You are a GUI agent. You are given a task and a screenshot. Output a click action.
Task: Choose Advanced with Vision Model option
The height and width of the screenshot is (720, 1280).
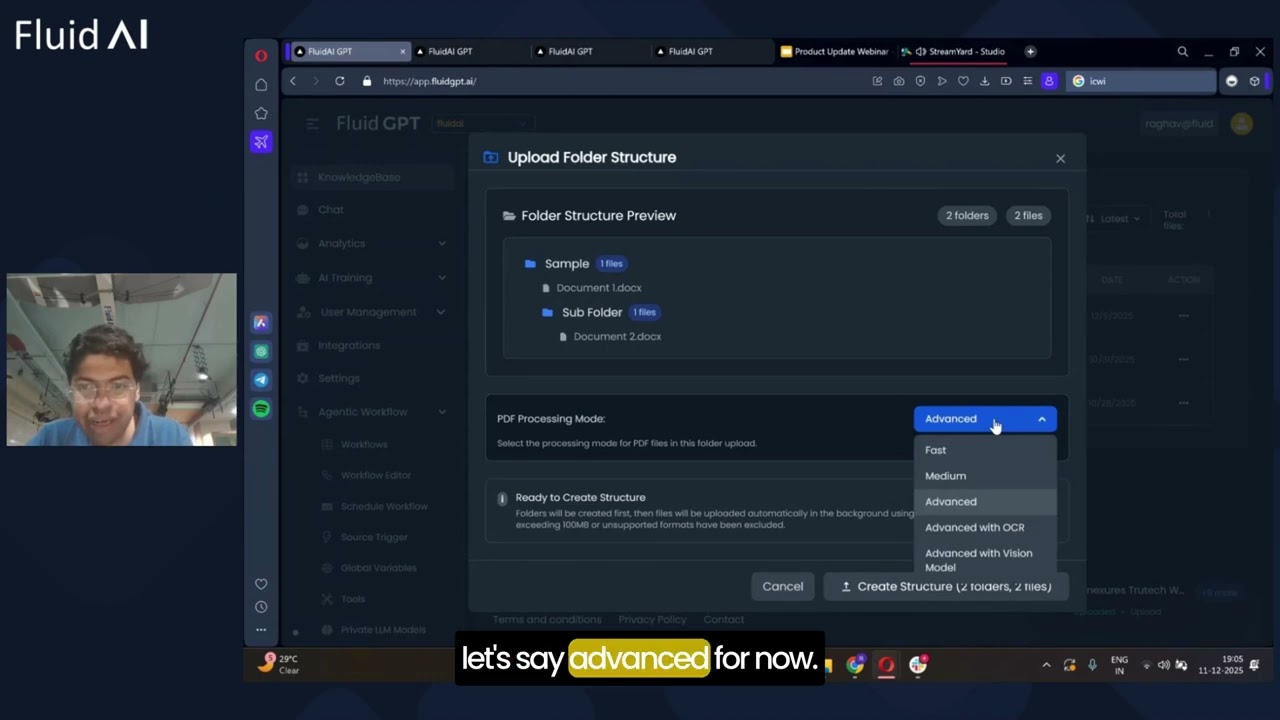[x=985, y=559]
